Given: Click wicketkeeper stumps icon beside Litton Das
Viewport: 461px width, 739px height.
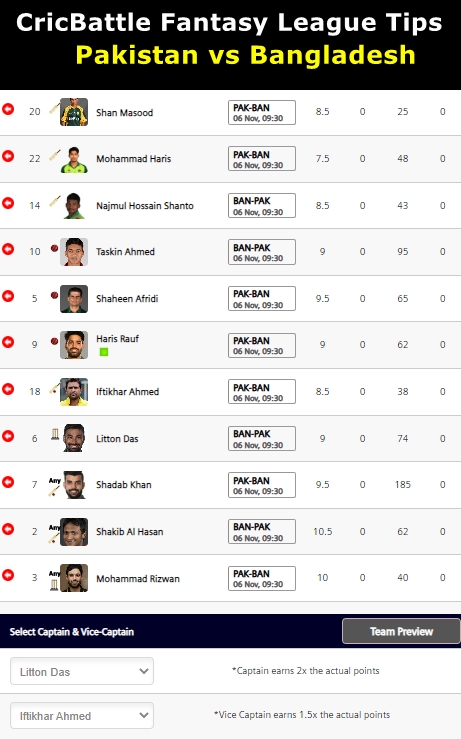Looking at the screenshot, I should click(55, 434).
